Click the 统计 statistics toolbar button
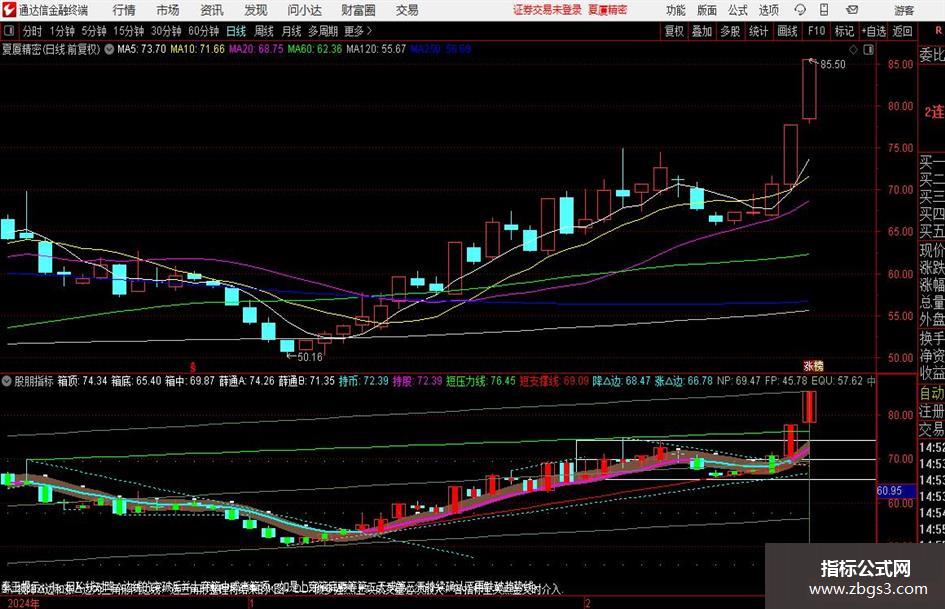Viewport: 945px width, 609px height. [x=759, y=31]
